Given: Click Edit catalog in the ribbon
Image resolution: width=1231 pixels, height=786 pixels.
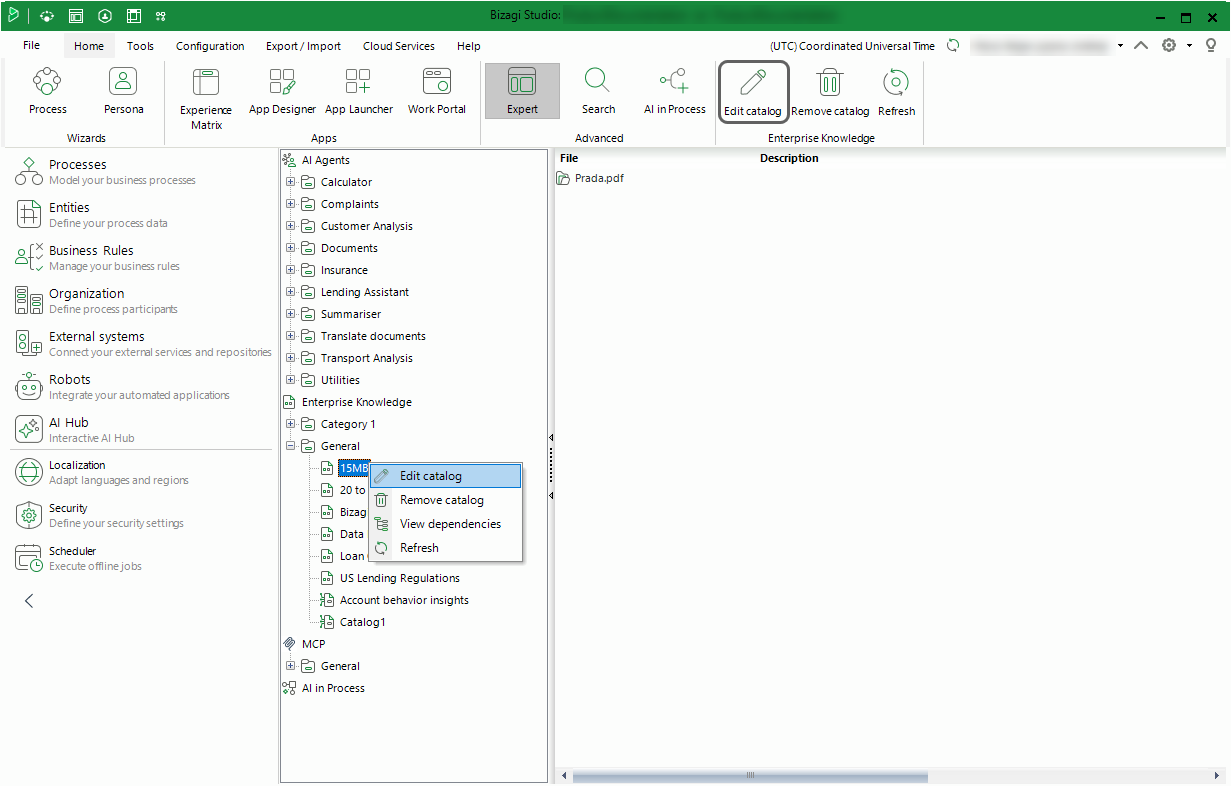Looking at the screenshot, I should coord(753,92).
